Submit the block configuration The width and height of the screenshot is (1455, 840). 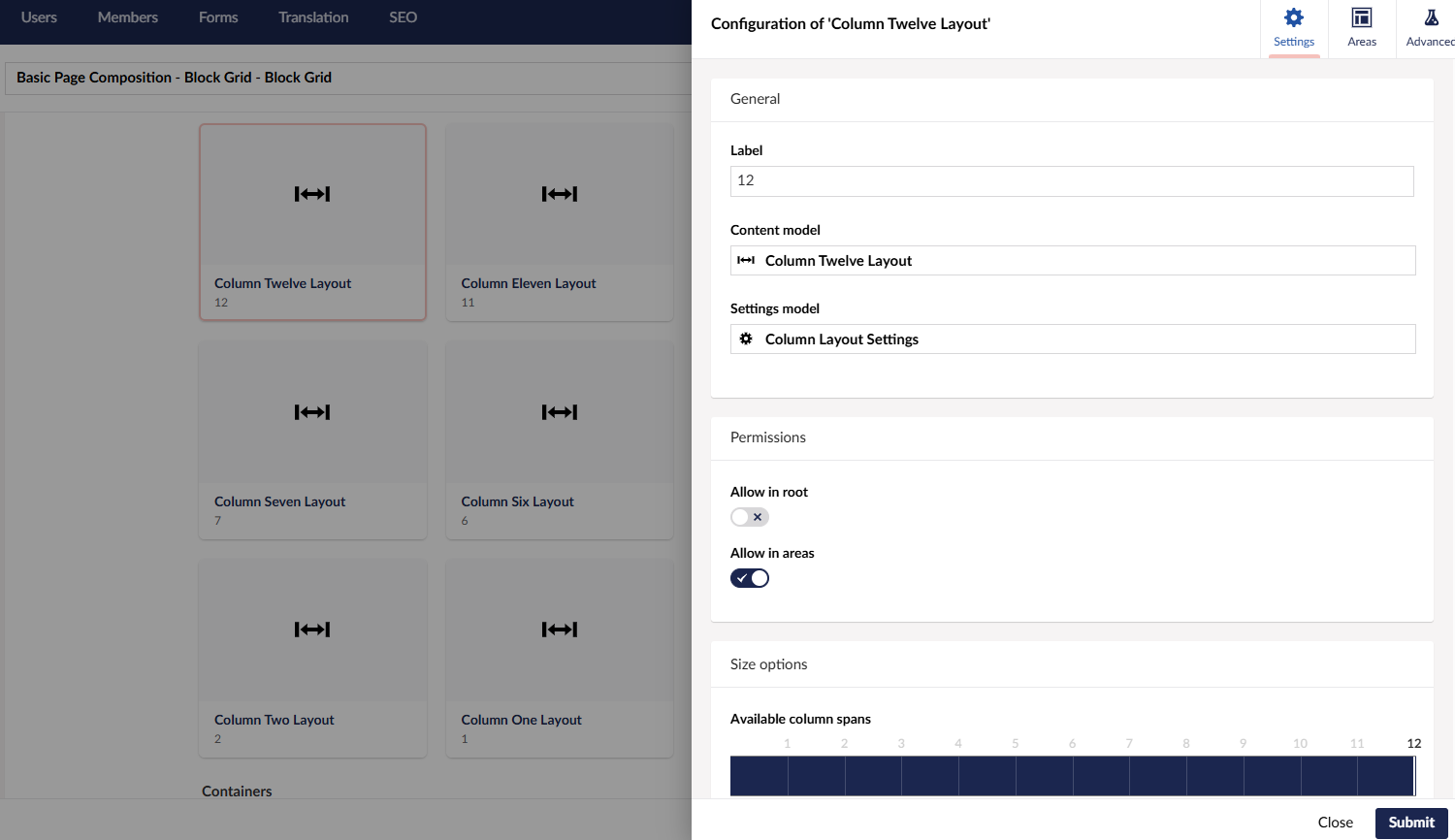pos(1411,823)
